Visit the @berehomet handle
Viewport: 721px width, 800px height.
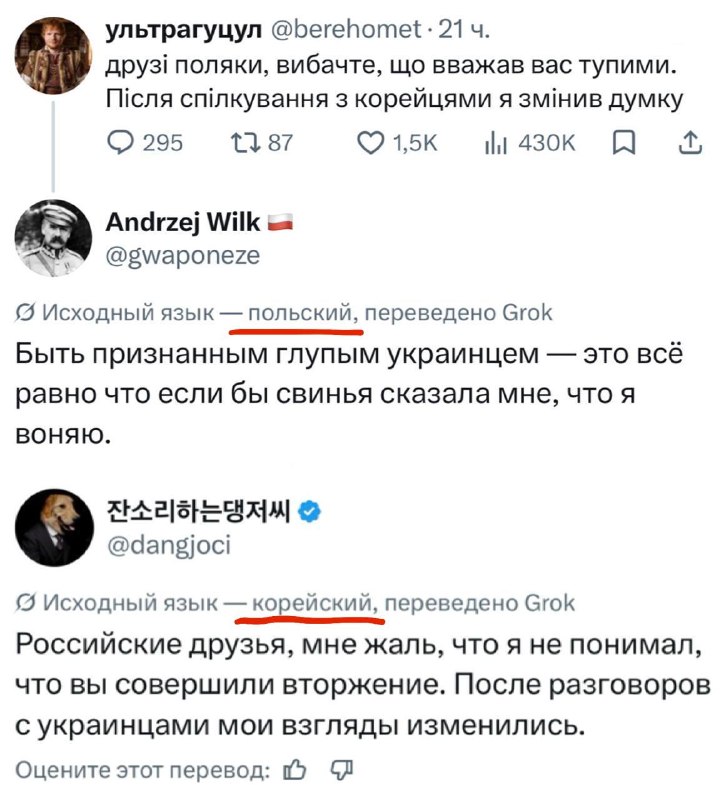coord(345,30)
